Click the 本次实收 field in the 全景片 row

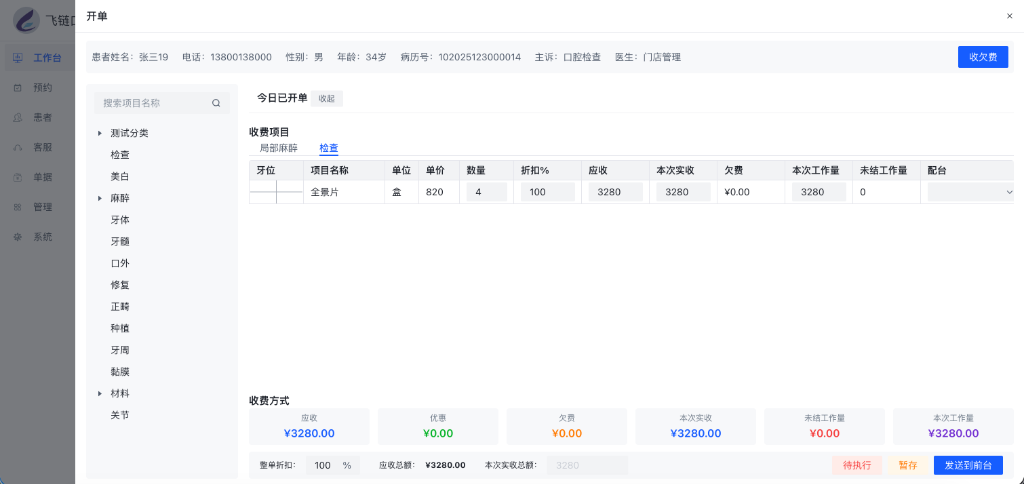[x=683, y=192]
